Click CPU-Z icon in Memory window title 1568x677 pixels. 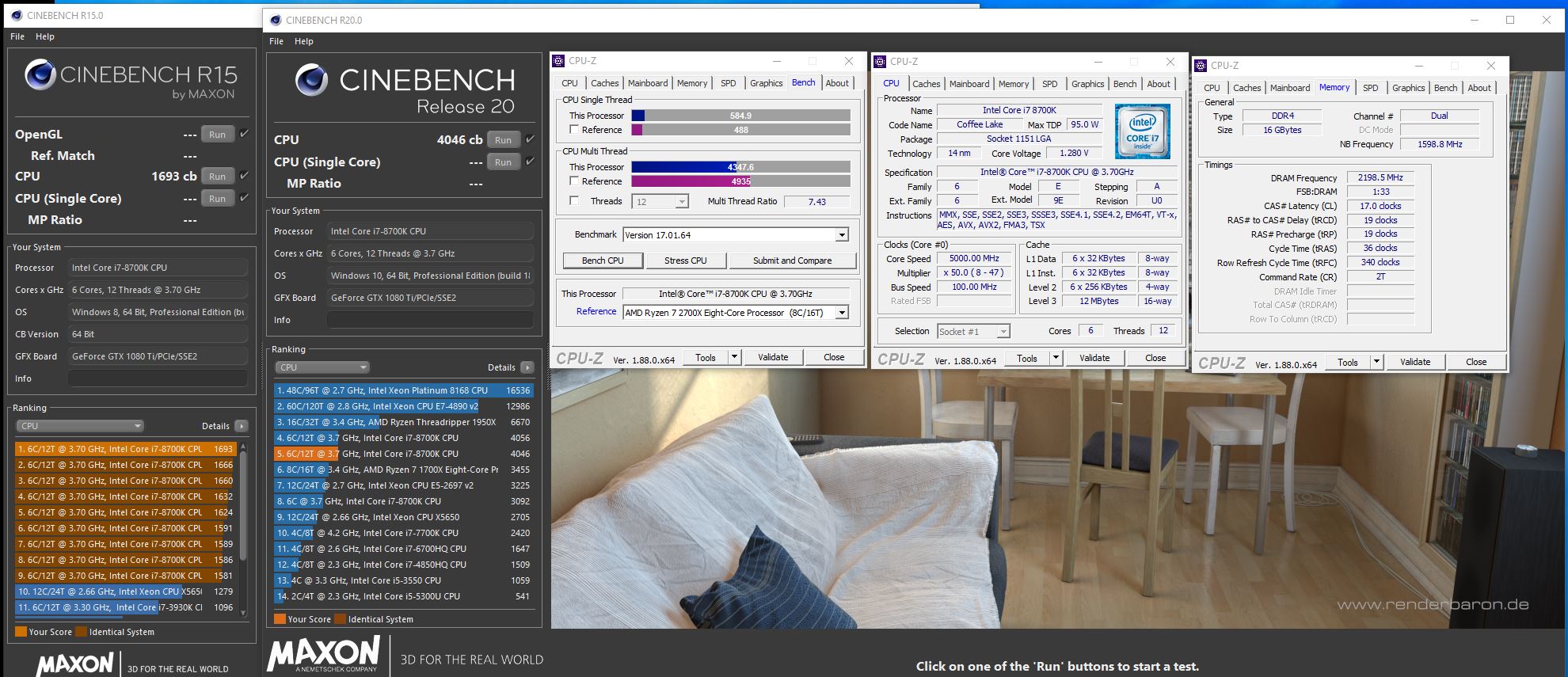coord(1201,66)
